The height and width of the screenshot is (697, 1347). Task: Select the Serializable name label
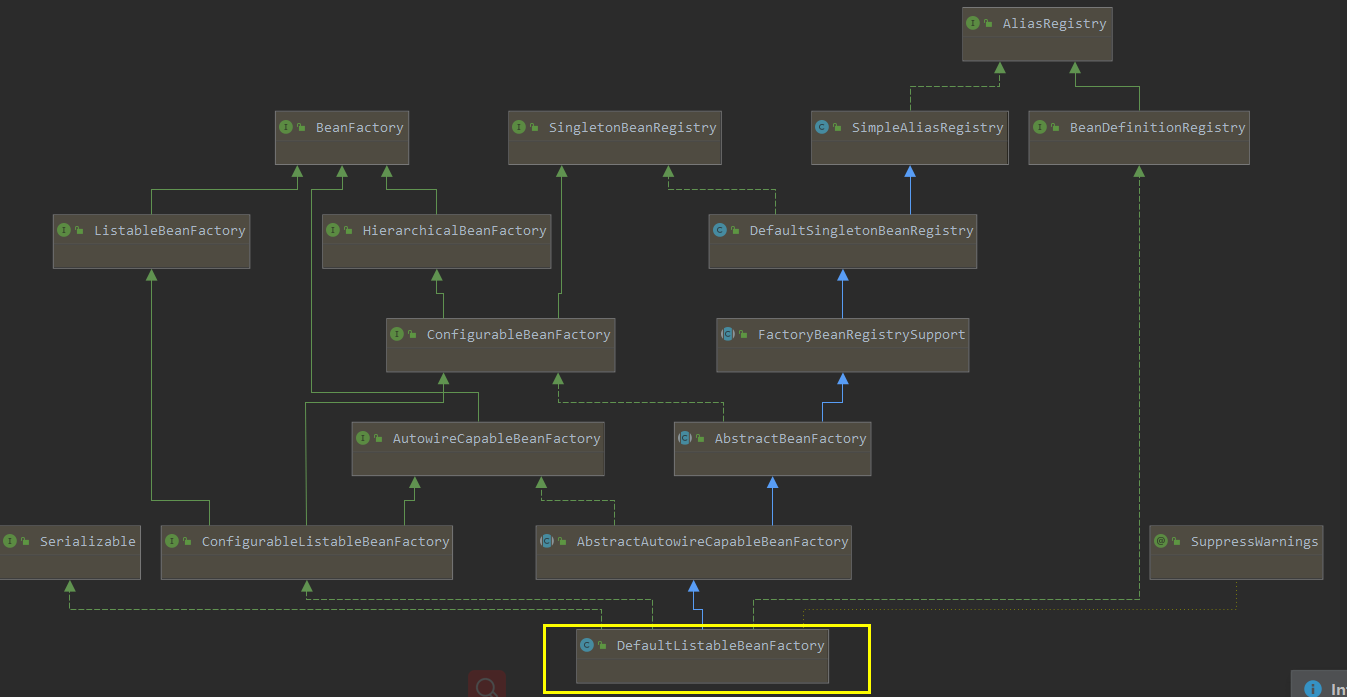point(88,541)
